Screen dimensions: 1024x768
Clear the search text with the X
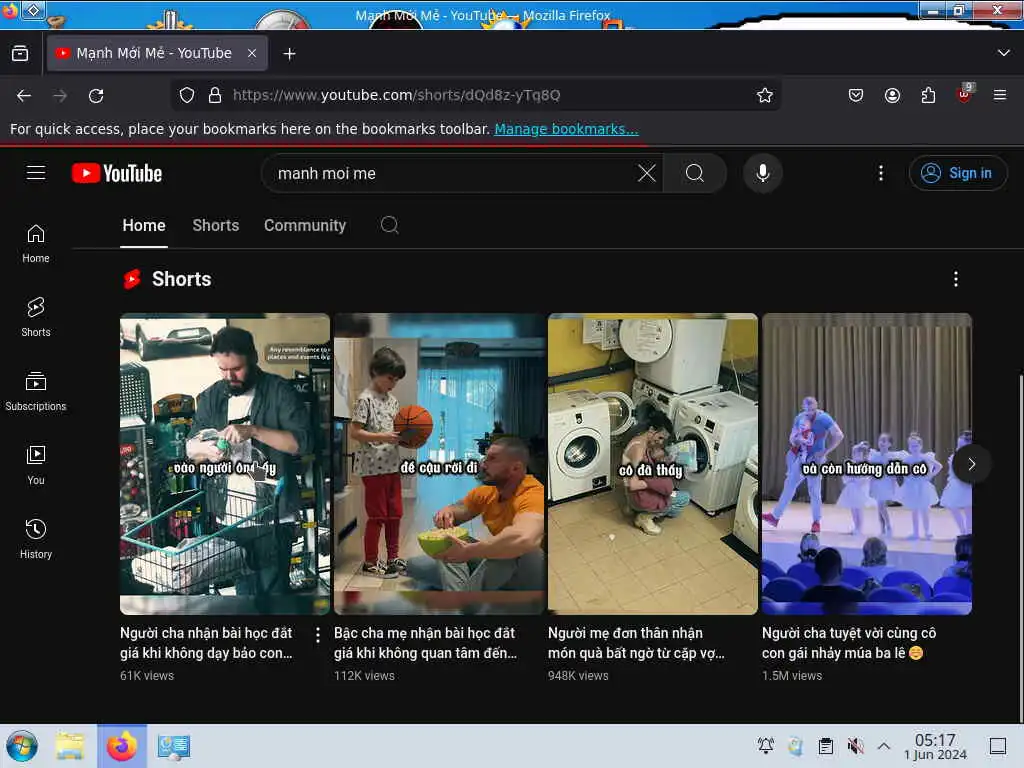[x=647, y=173]
